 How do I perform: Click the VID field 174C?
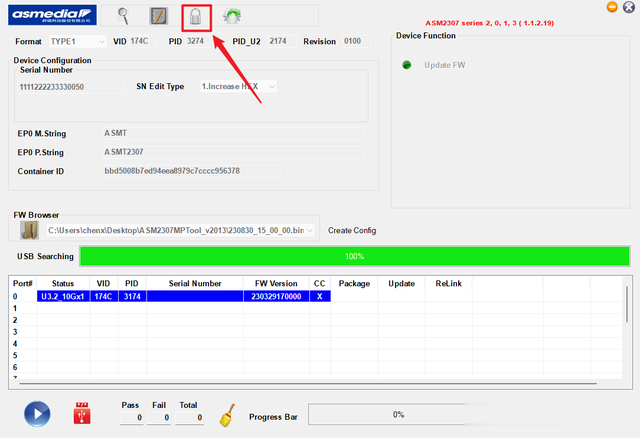[143, 41]
